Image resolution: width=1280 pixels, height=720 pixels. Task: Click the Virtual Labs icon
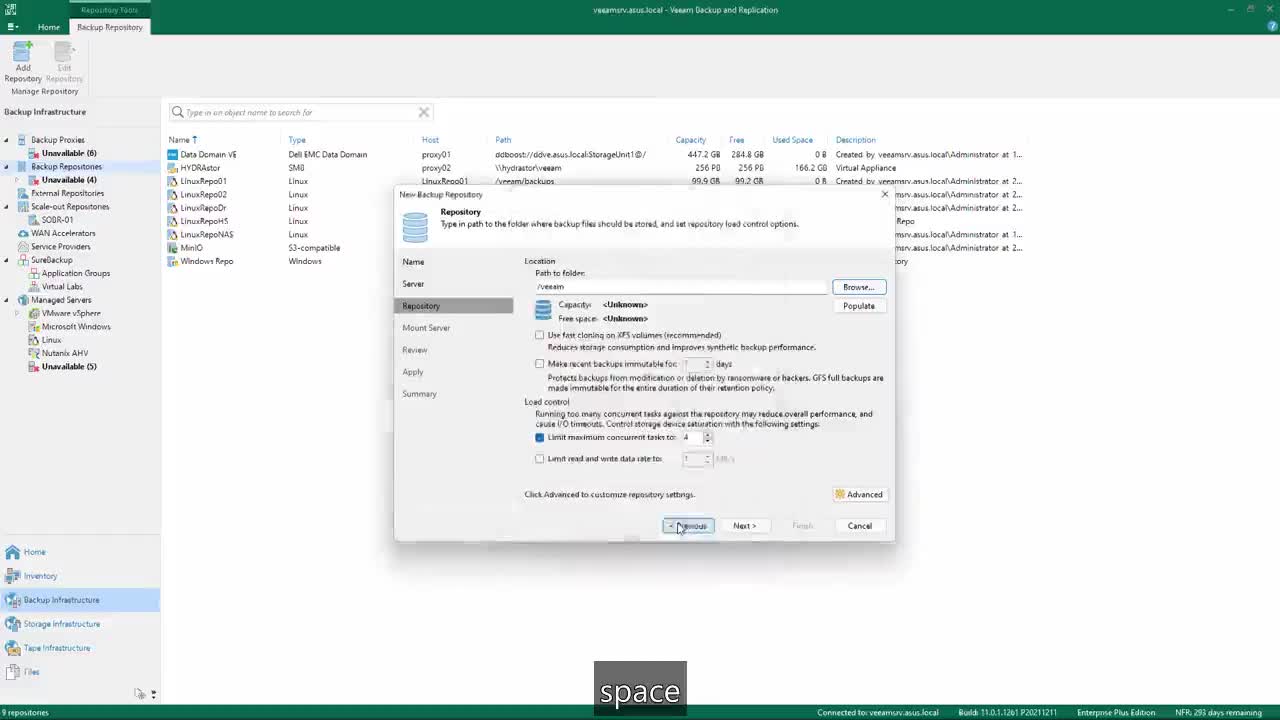pyautogui.click(x=33, y=287)
